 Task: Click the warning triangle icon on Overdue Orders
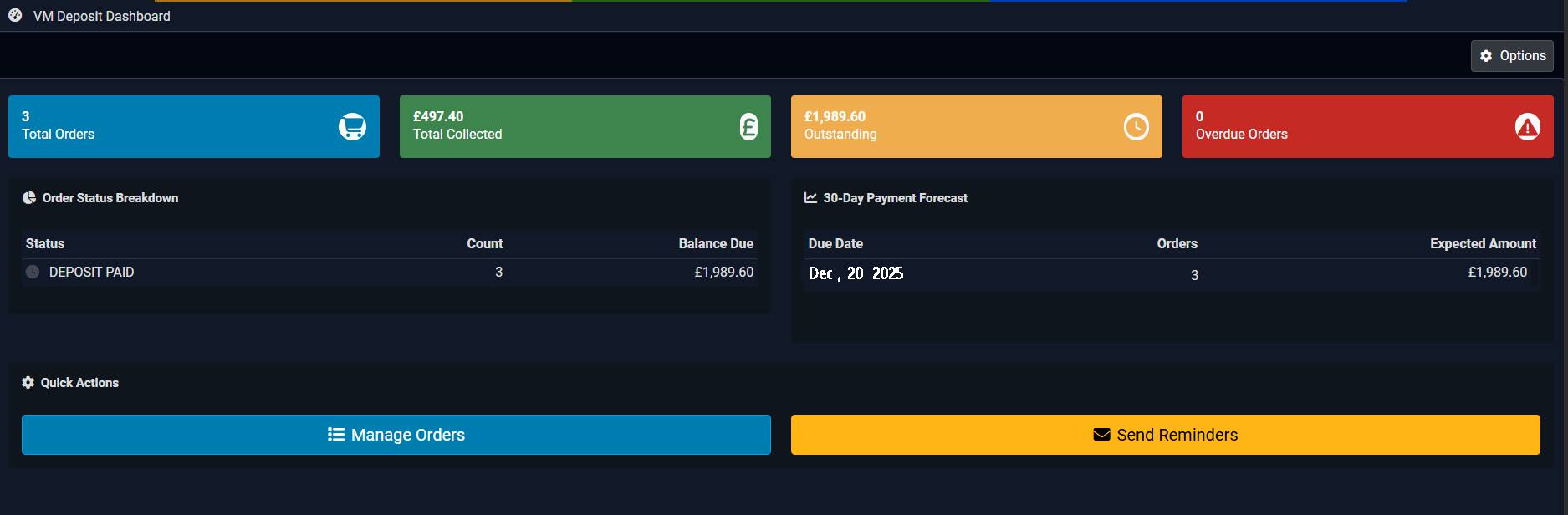pos(1527,126)
